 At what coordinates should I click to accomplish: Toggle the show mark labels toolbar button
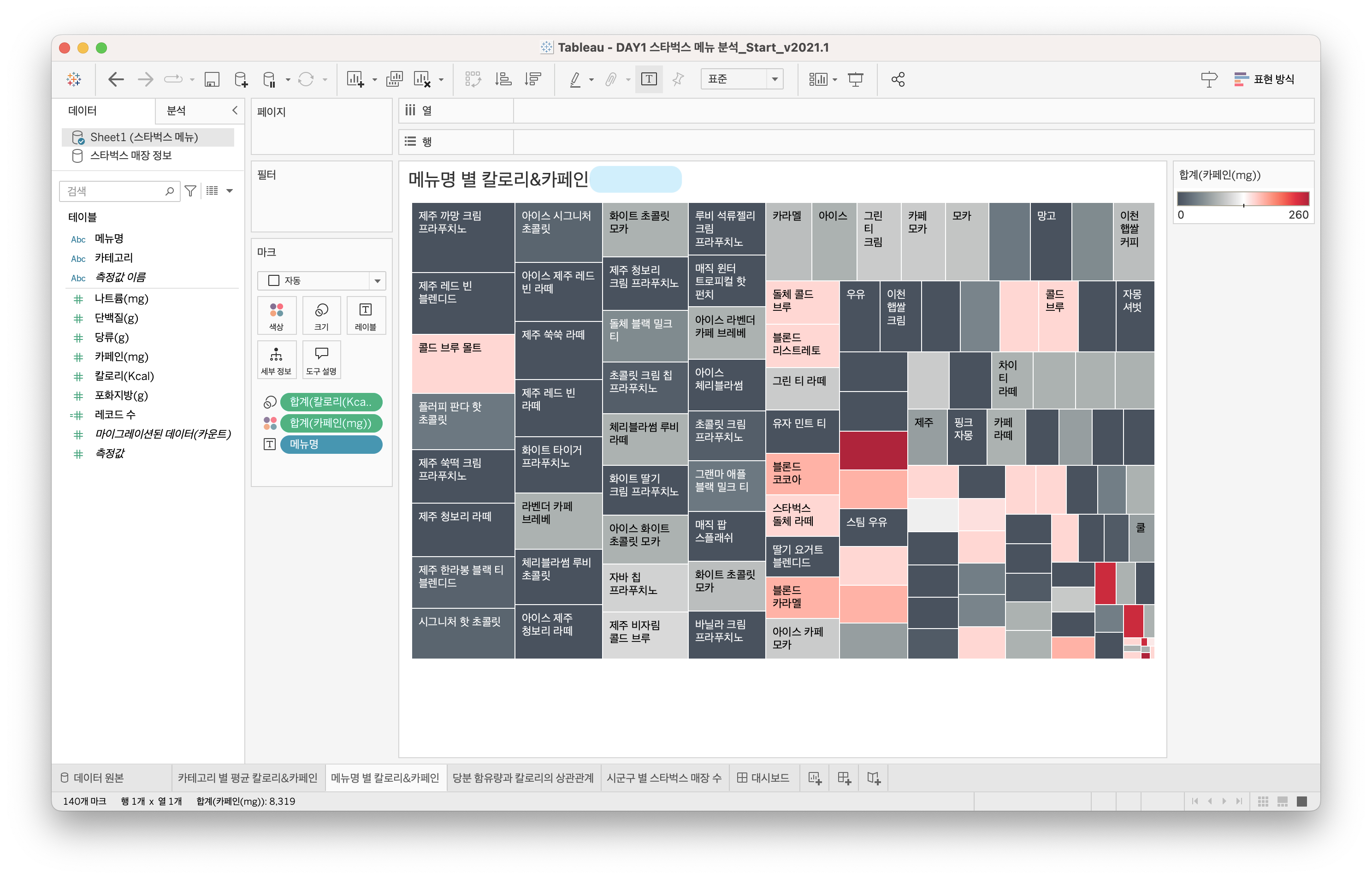(x=649, y=79)
